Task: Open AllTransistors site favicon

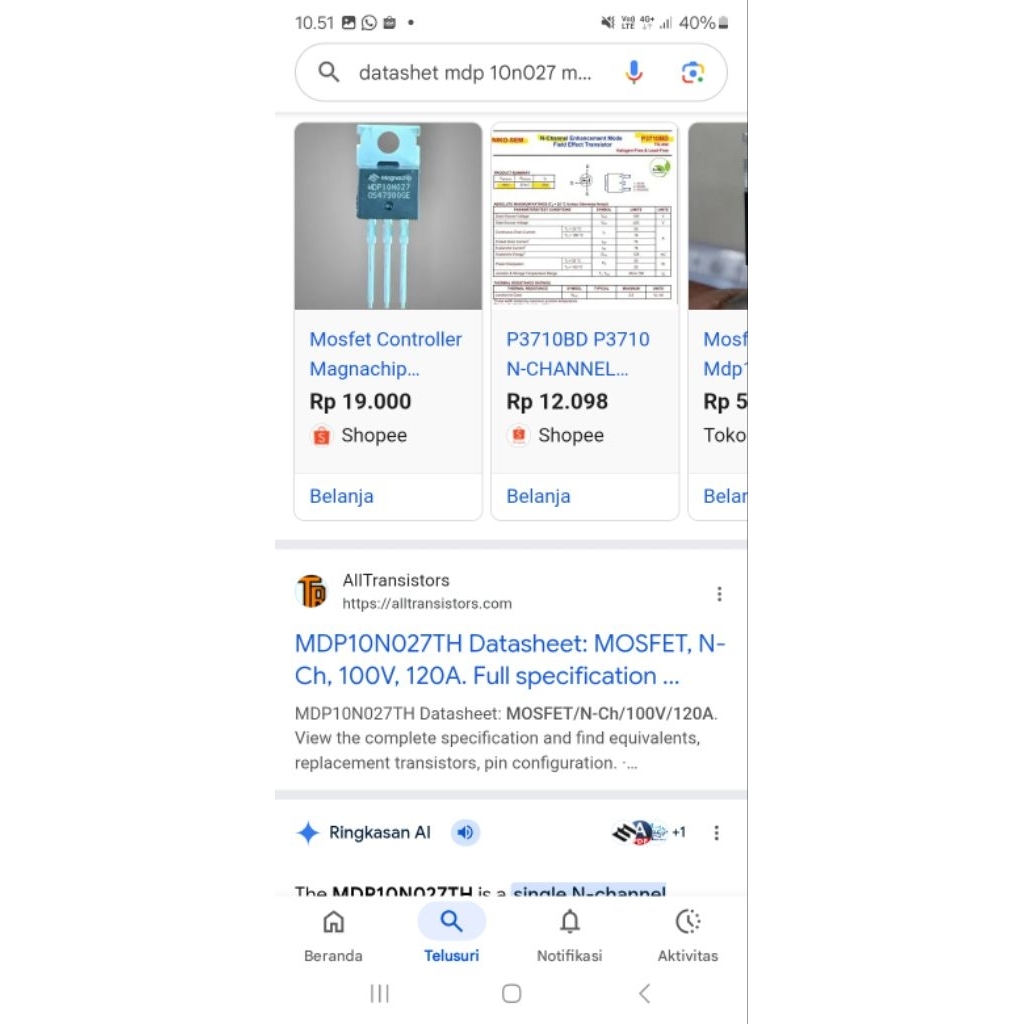Action: [312, 591]
